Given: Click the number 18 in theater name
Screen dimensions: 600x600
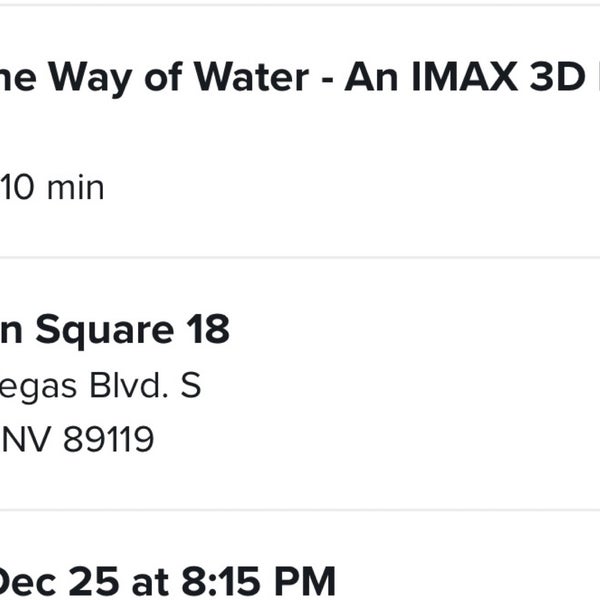Looking at the screenshot, I should coord(208,331).
